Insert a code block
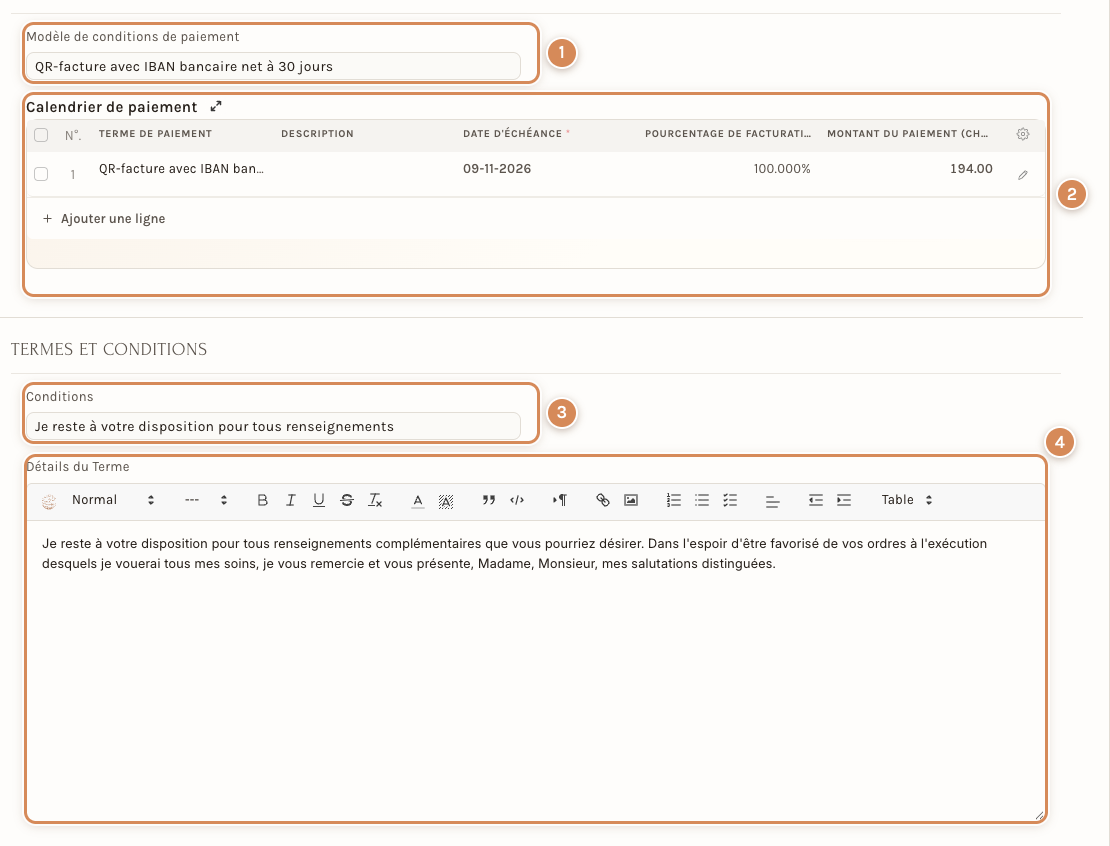The width and height of the screenshot is (1110, 846). pos(517,501)
